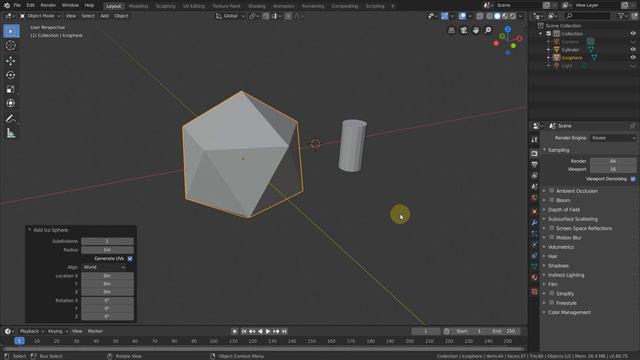Open the Physics properties tab
Viewport: 640px width, 360px height.
[534, 244]
